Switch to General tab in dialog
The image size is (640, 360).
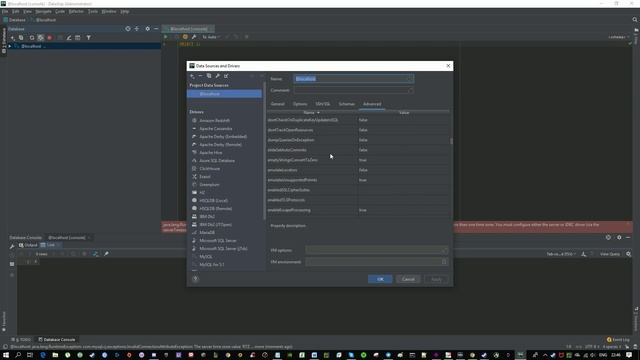(278, 104)
